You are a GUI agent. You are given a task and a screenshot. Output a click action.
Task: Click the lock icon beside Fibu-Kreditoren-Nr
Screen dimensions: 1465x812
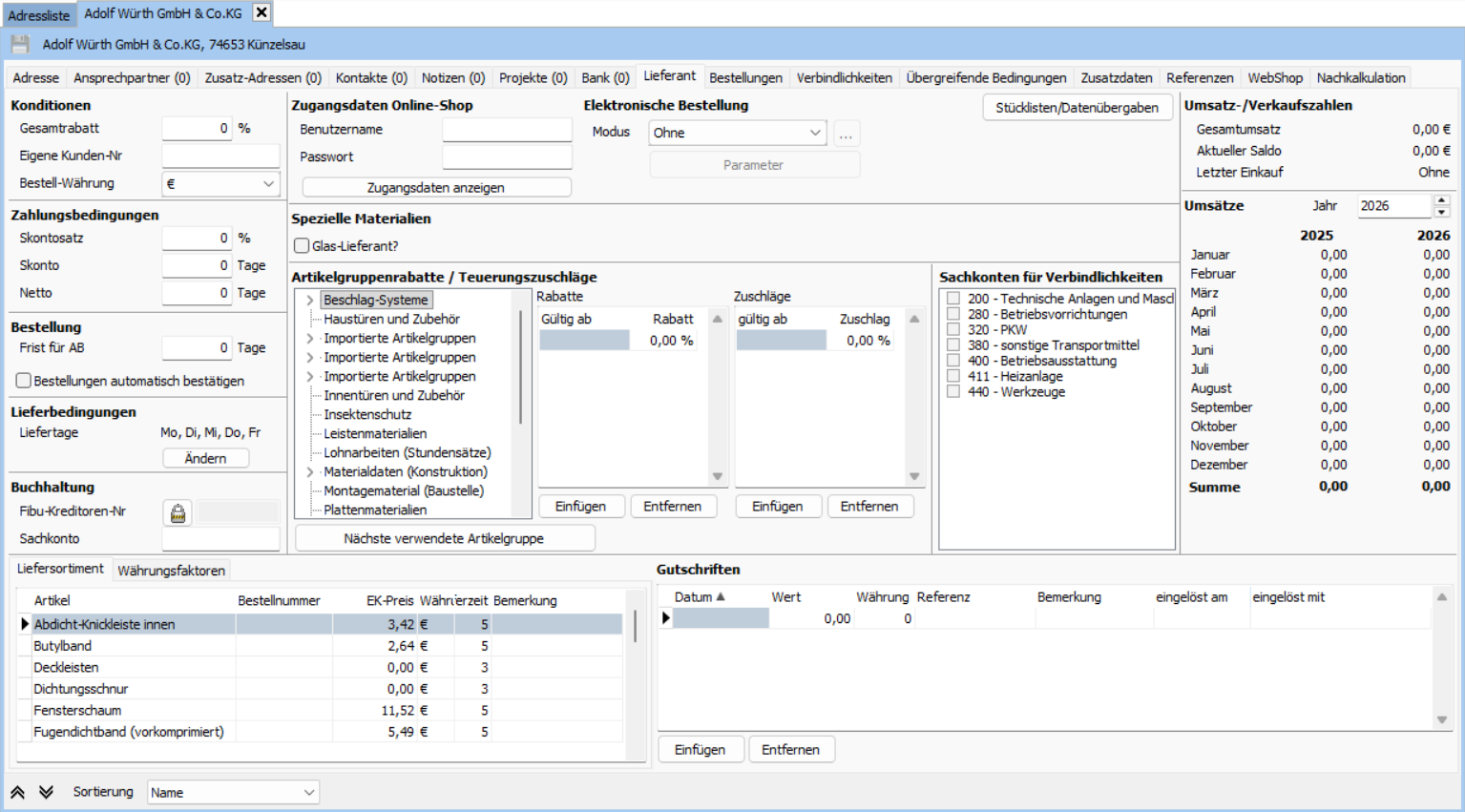click(x=178, y=513)
